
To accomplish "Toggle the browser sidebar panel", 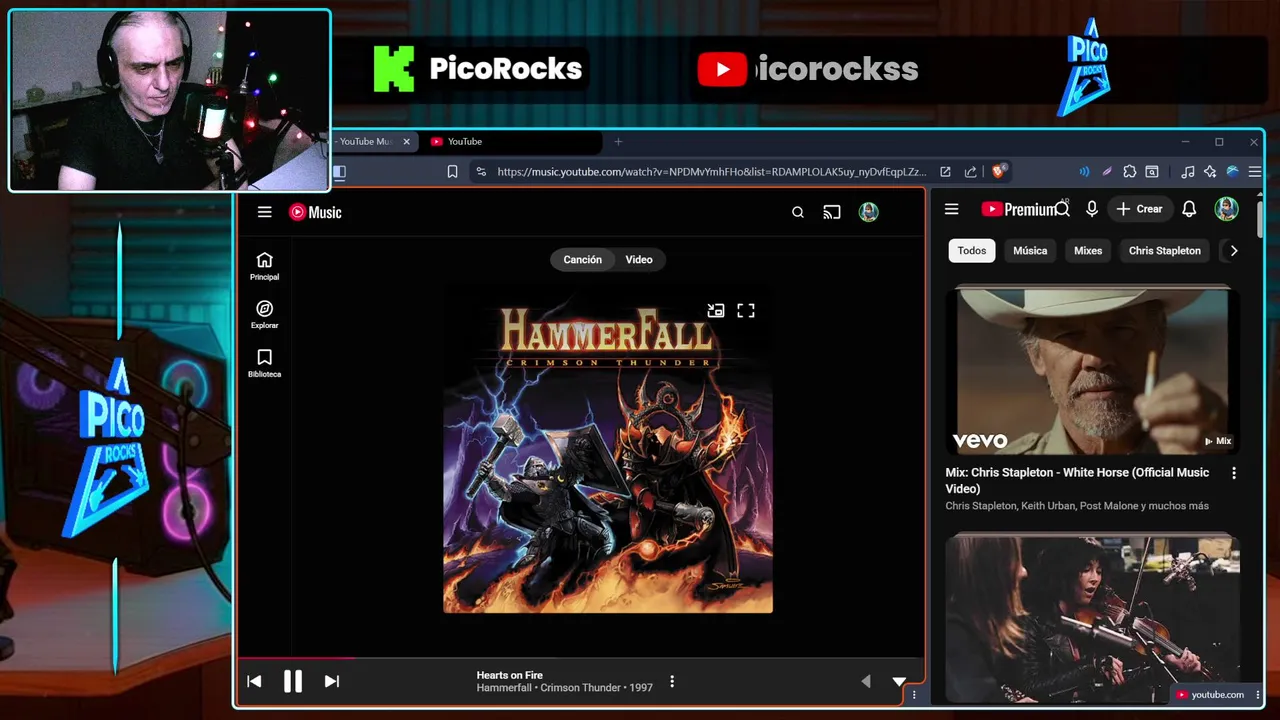I will [340, 172].
